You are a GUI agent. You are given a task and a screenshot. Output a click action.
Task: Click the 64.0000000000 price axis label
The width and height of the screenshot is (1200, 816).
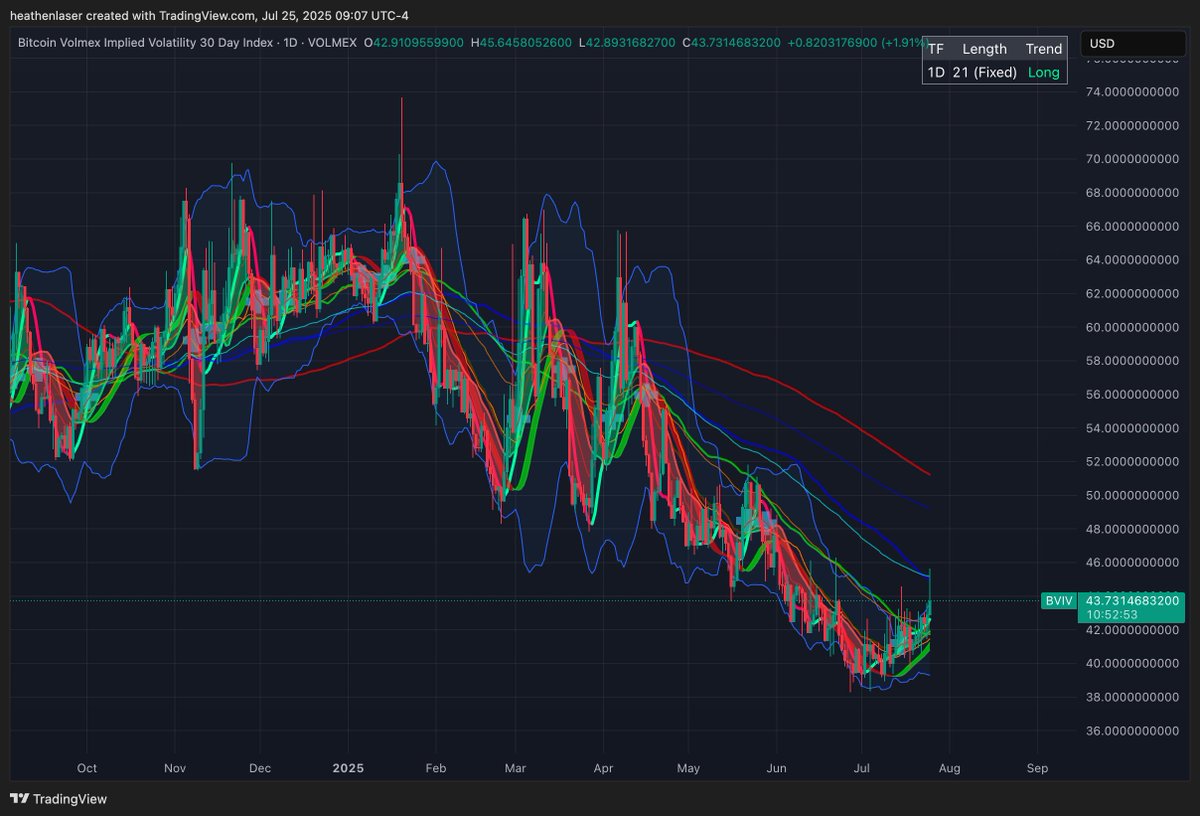[x=1133, y=260]
